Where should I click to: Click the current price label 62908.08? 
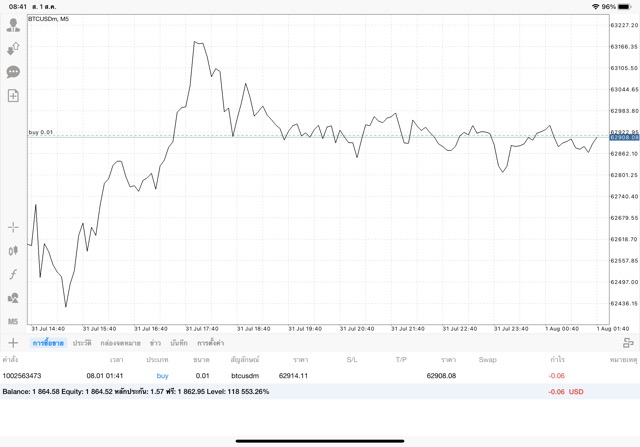point(624,138)
